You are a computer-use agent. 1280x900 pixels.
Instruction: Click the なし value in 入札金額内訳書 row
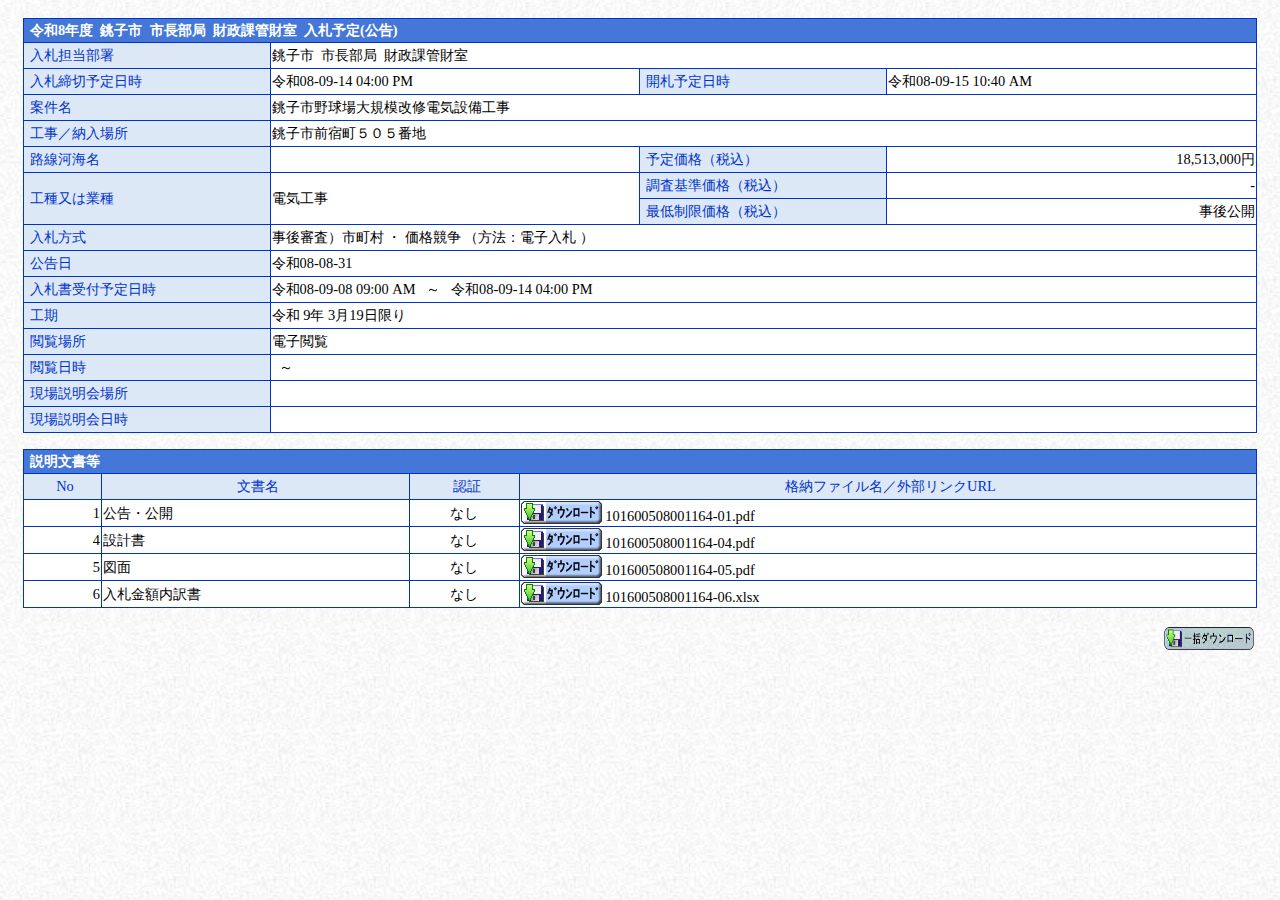coord(463,594)
